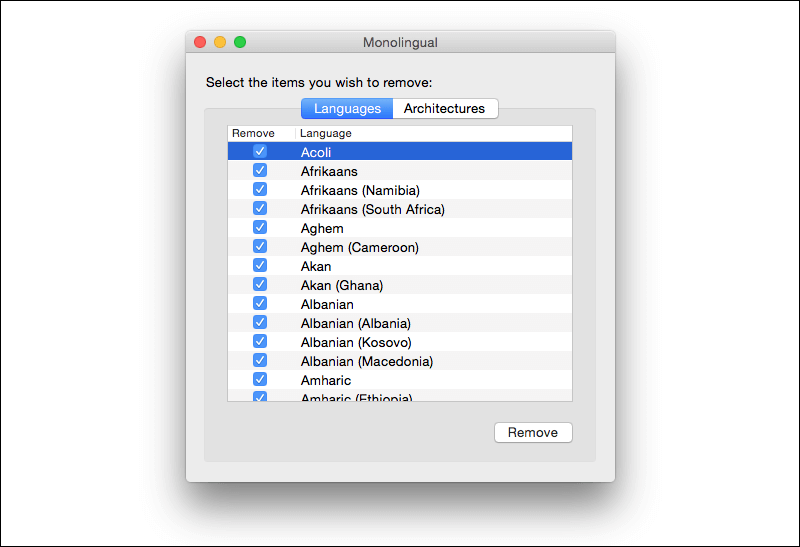Select the Albanian language name
Image resolution: width=800 pixels, height=547 pixels.
[327, 305]
